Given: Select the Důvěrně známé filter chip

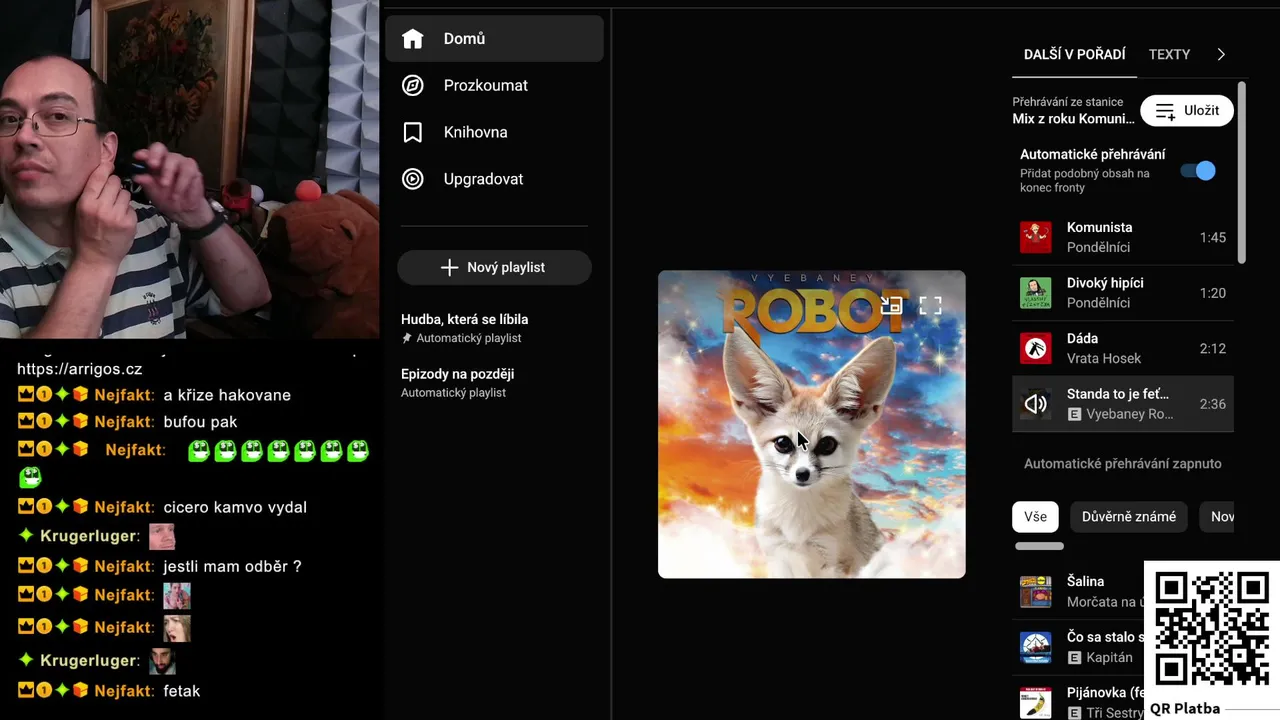Looking at the screenshot, I should pyautogui.click(x=1129, y=517).
